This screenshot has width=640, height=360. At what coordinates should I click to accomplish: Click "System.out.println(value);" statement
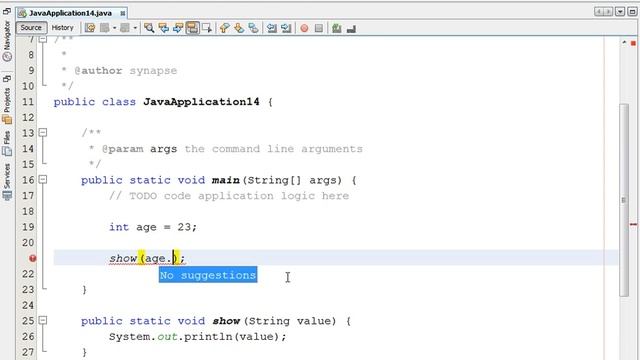(x=198, y=337)
